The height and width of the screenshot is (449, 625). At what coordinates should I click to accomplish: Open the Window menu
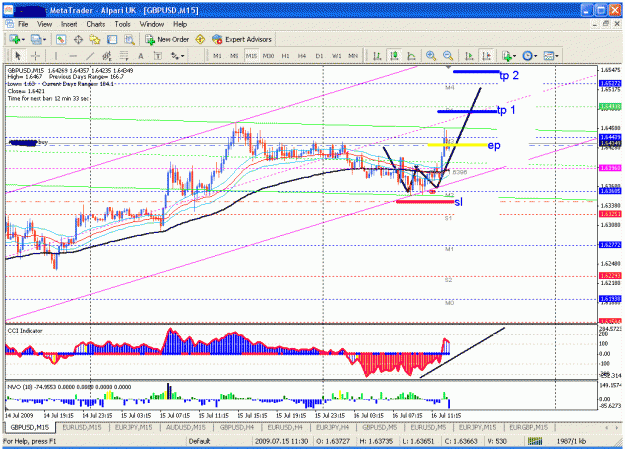coord(152,24)
